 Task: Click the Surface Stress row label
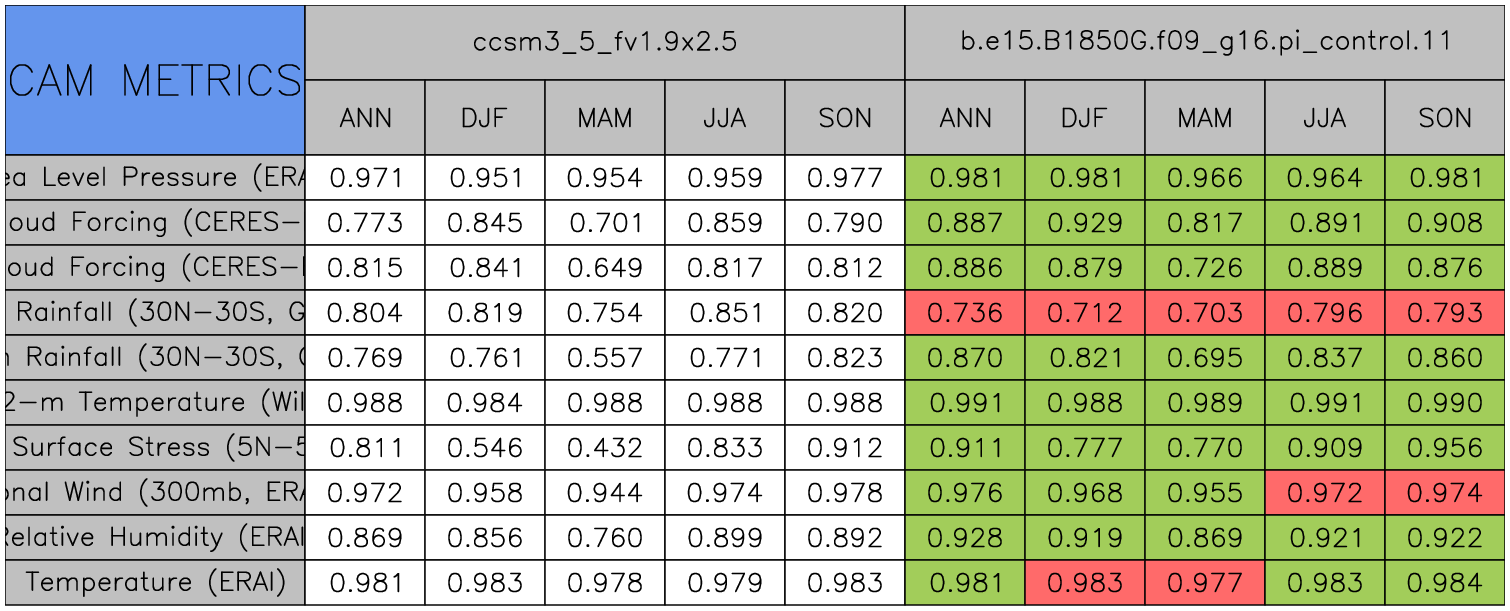tap(155, 448)
